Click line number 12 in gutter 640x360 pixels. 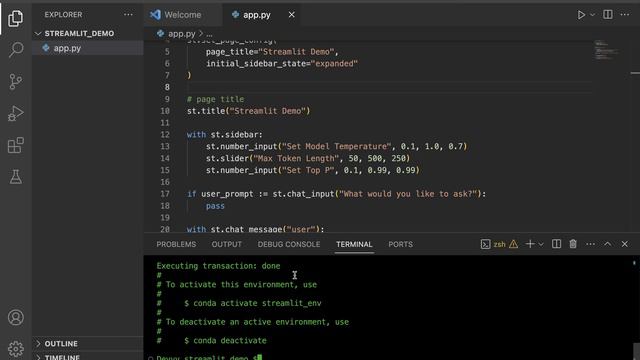(165, 135)
